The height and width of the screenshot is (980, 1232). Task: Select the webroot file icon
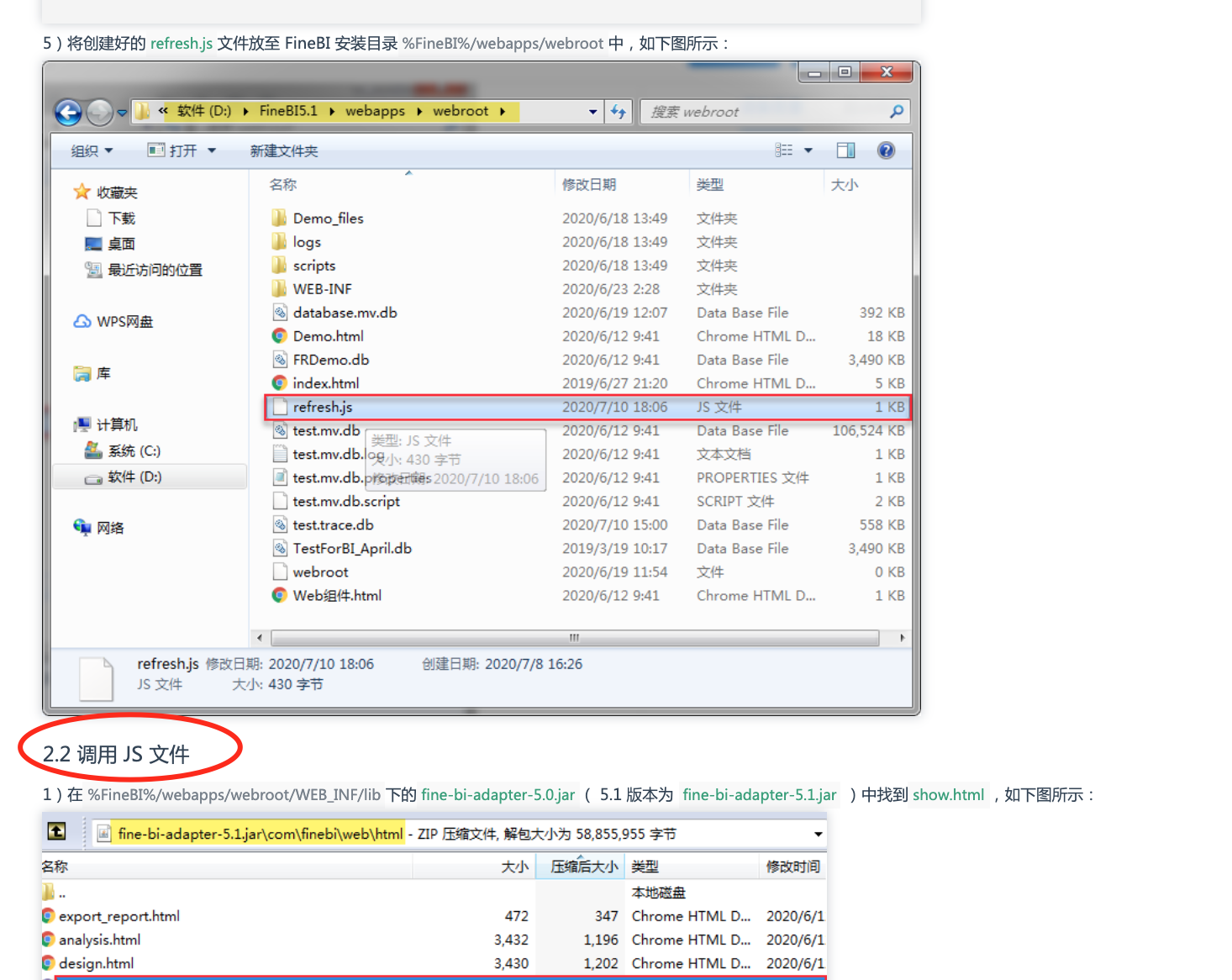pos(280,572)
